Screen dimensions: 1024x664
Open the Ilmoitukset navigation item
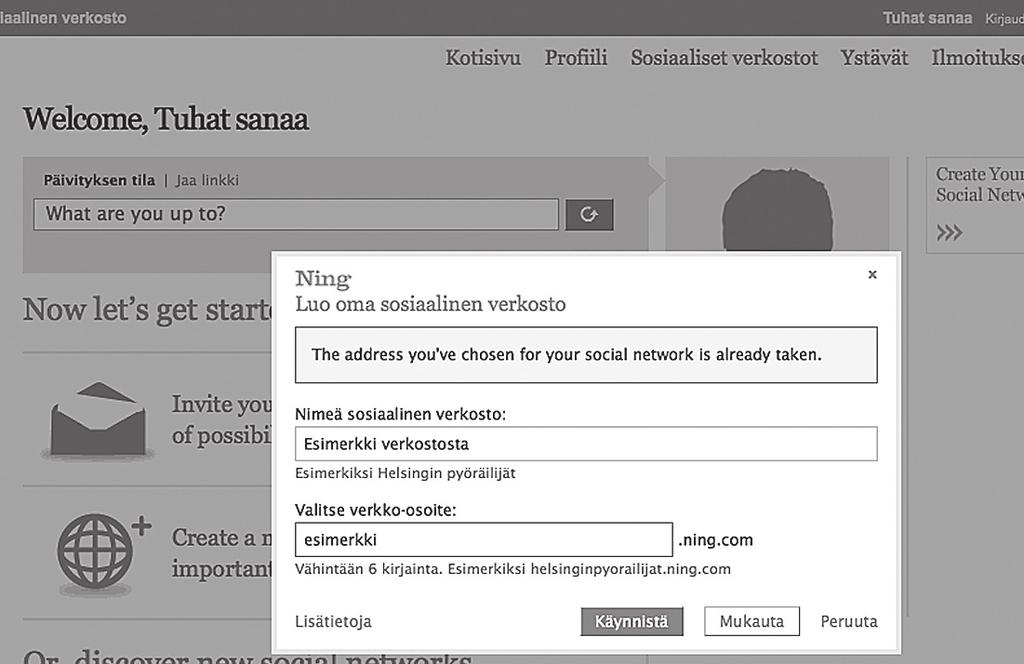click(x=977, y=57)
